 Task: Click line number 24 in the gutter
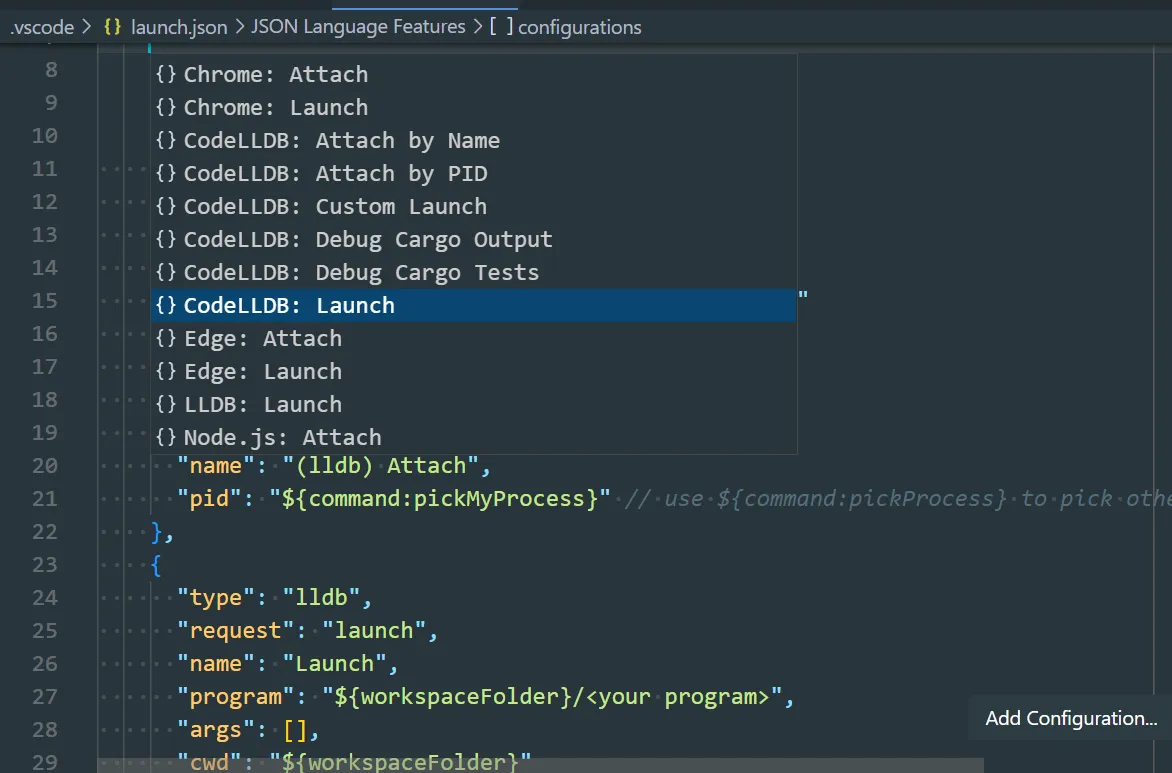click(45, 597)
